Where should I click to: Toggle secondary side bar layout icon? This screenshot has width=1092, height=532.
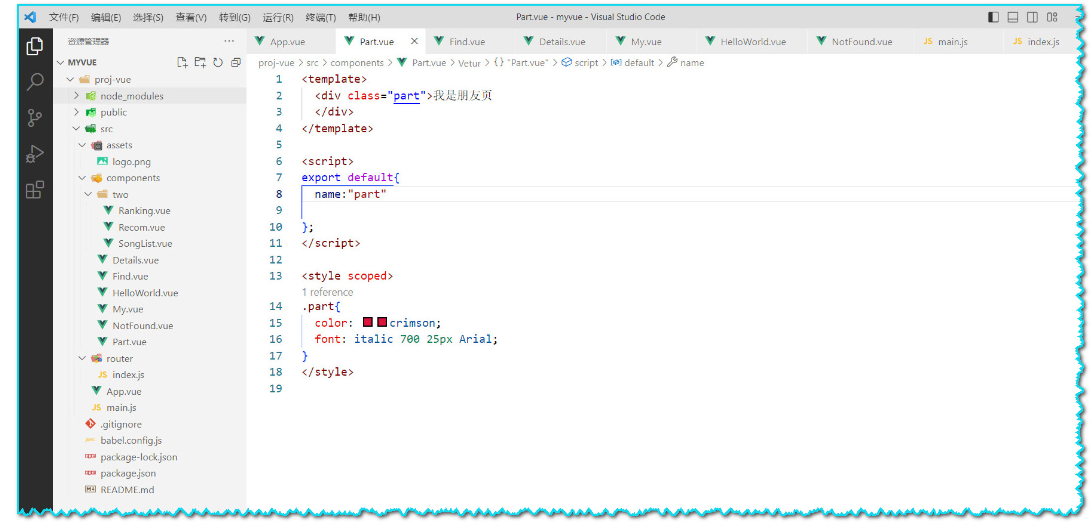point(1033,17)
